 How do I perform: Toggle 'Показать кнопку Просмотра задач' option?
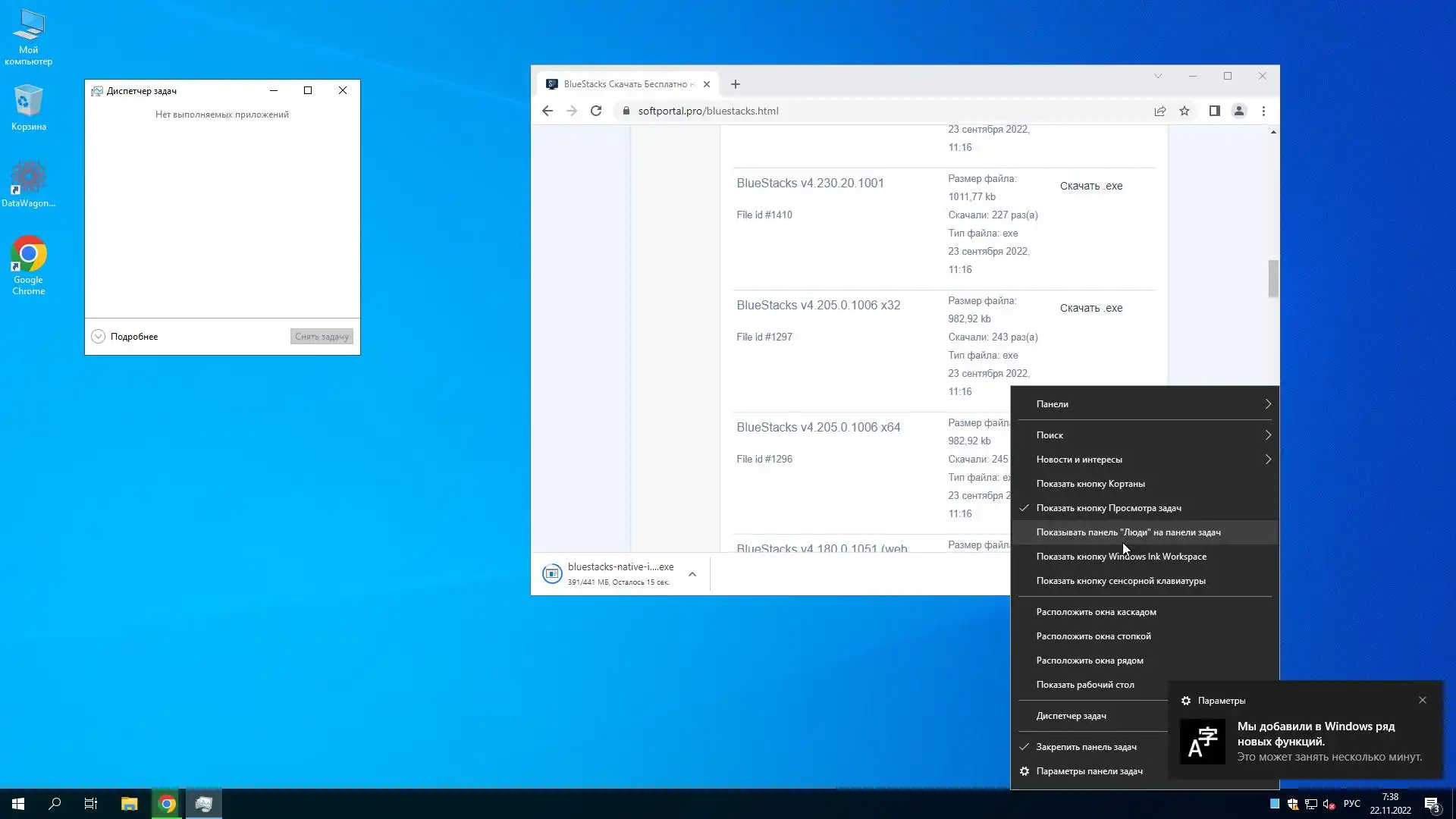(1108, 508)
